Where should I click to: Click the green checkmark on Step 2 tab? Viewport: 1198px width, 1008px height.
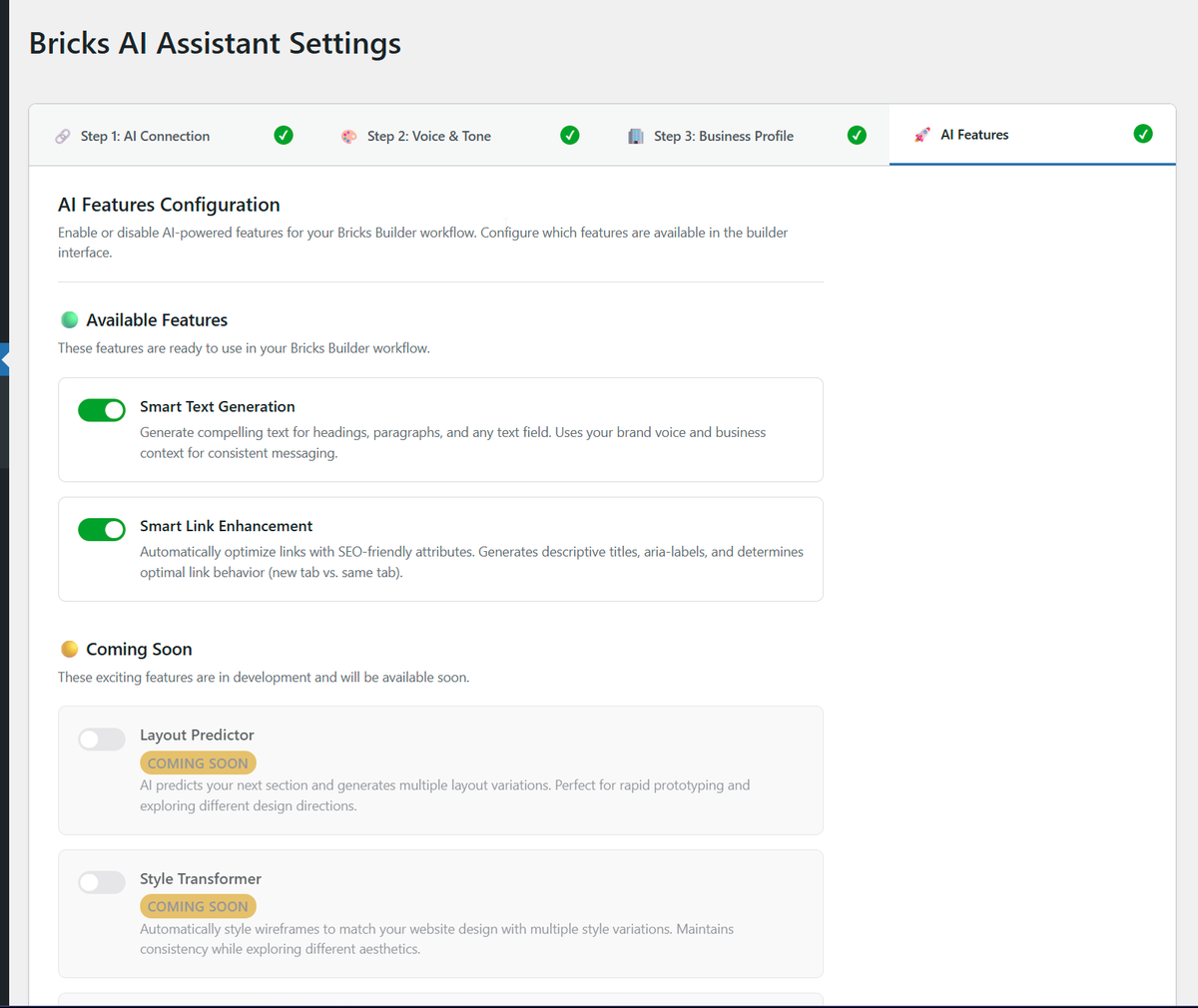tap(570, 135)
